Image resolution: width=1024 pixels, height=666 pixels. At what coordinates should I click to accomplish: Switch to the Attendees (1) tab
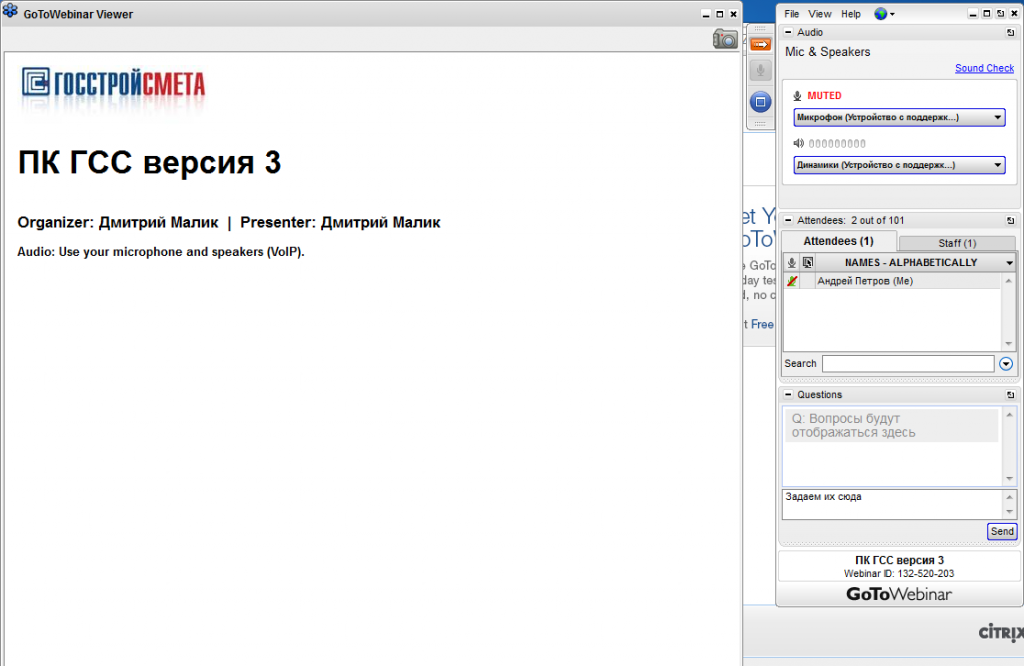pyautogui.click(x=839, y=241)
